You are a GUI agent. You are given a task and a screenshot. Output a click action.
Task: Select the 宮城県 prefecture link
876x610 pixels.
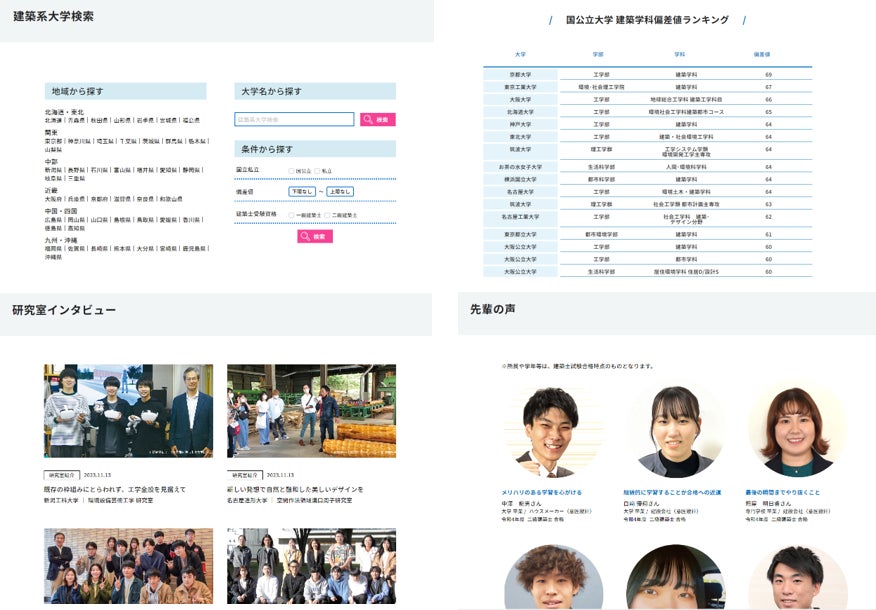[168, 121]
